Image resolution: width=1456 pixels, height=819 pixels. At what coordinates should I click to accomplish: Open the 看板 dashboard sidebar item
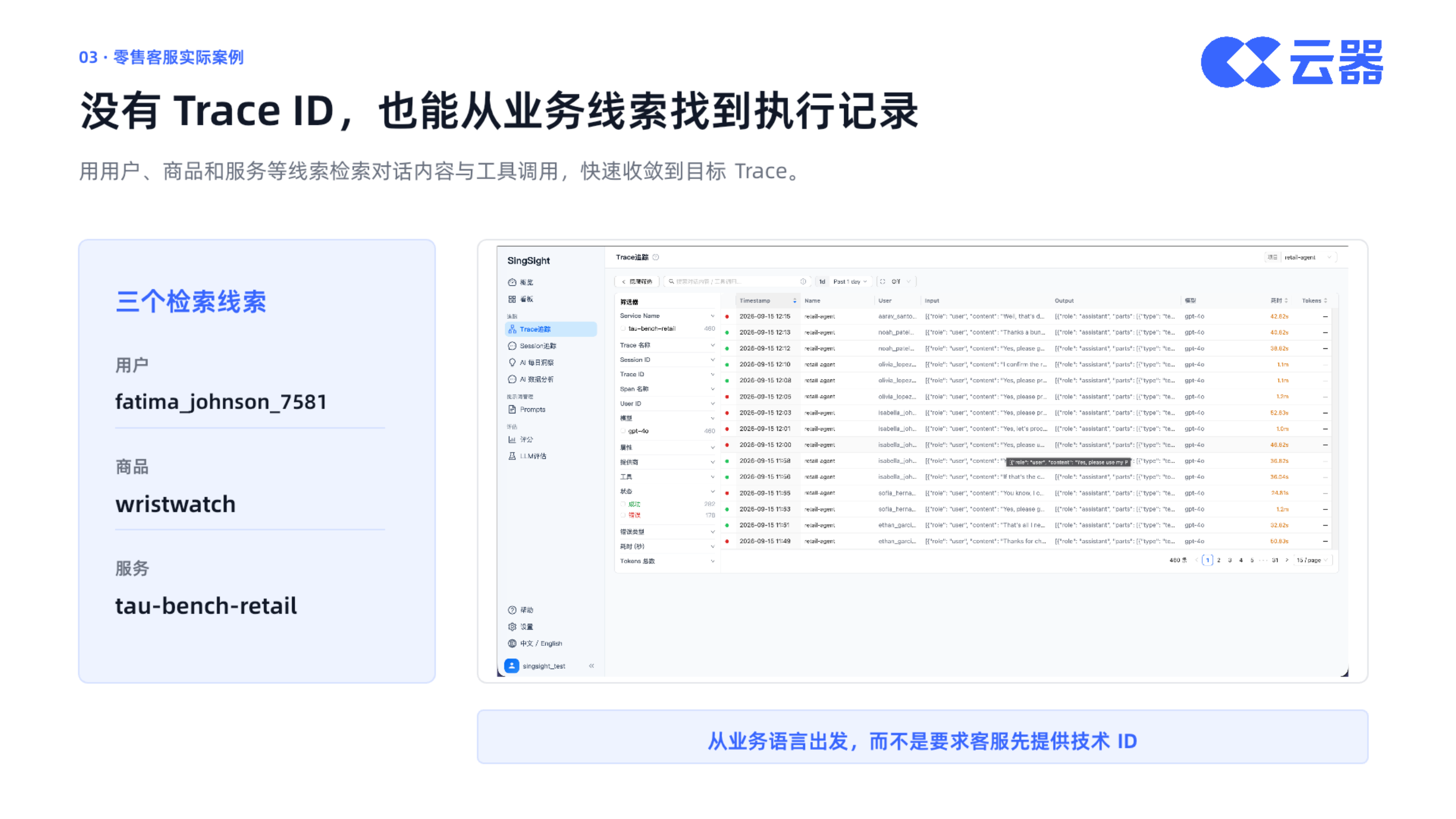pos(520,299)
